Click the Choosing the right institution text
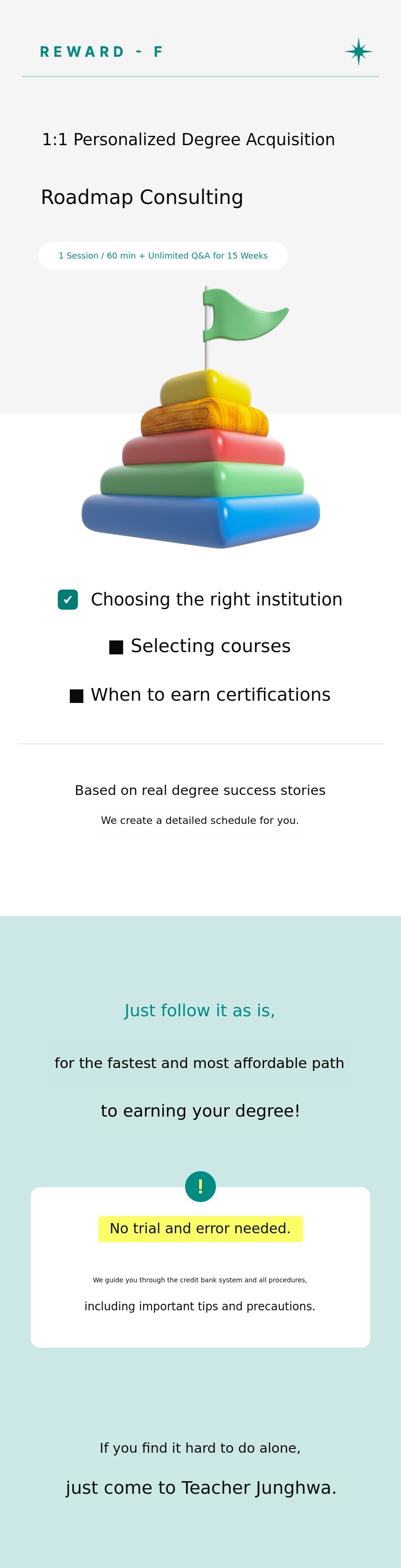Screen dimensions: 401x1568 coord(216,599)
